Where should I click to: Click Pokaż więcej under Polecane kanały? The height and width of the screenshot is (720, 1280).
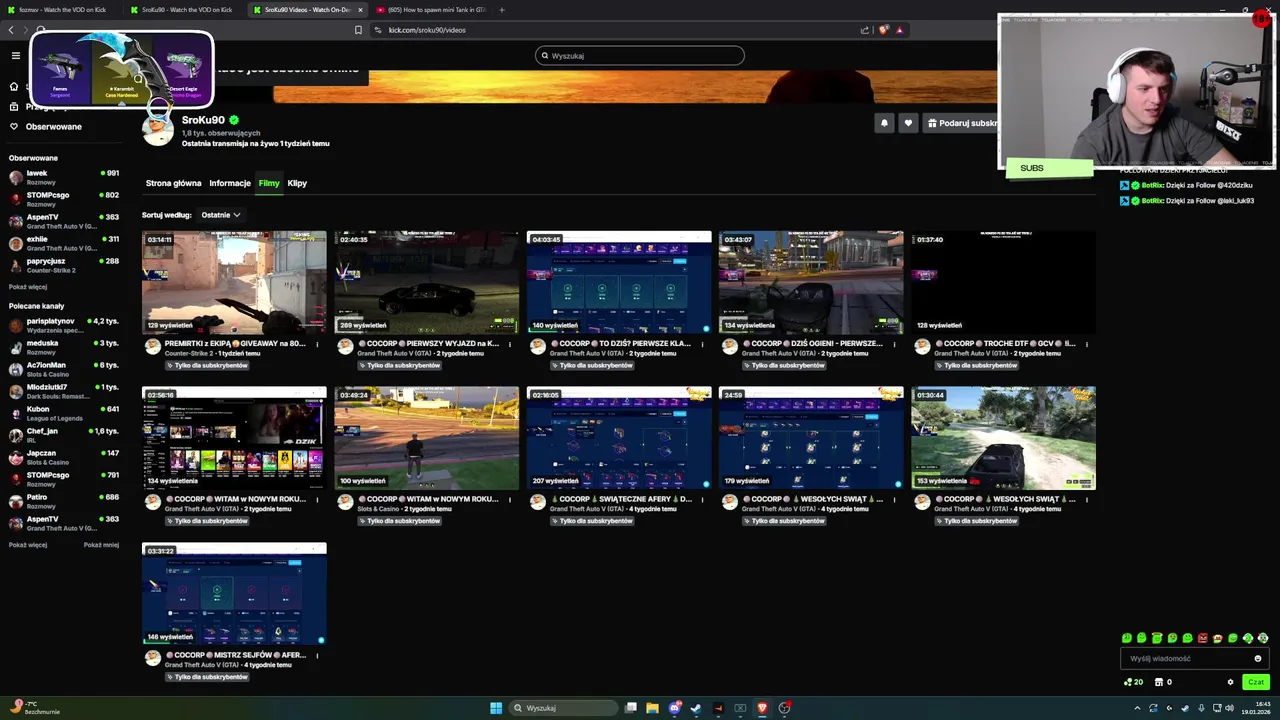28,545
